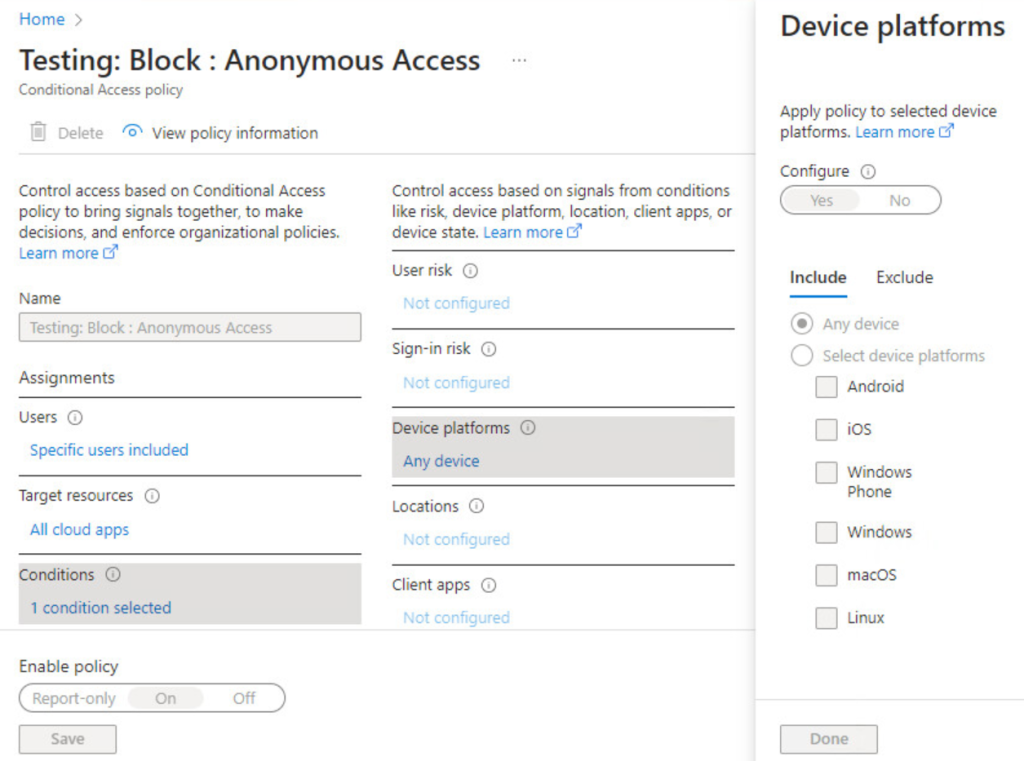Open 'Specific users included' assignment
Image resolution: width=1024 pixels, height=761 pixels.
coord(109,450)
